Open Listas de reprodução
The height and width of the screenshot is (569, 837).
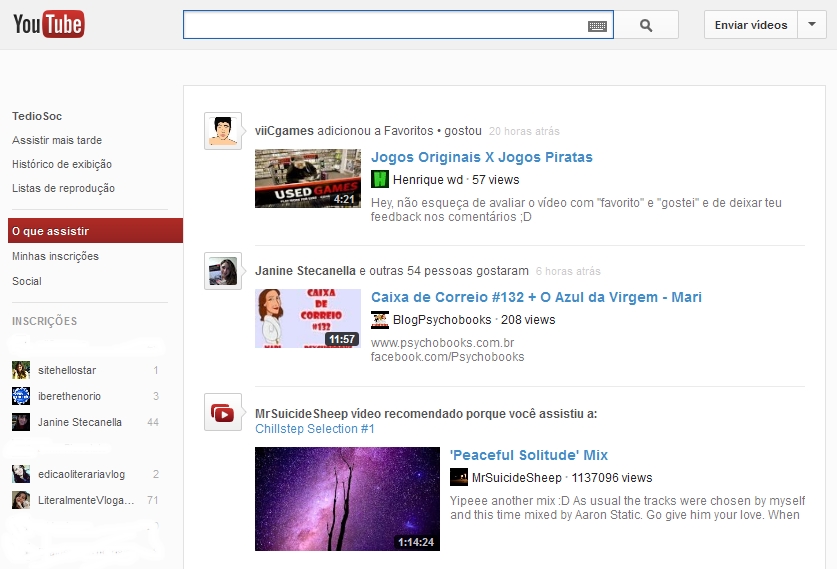click(x=63, y=188)
